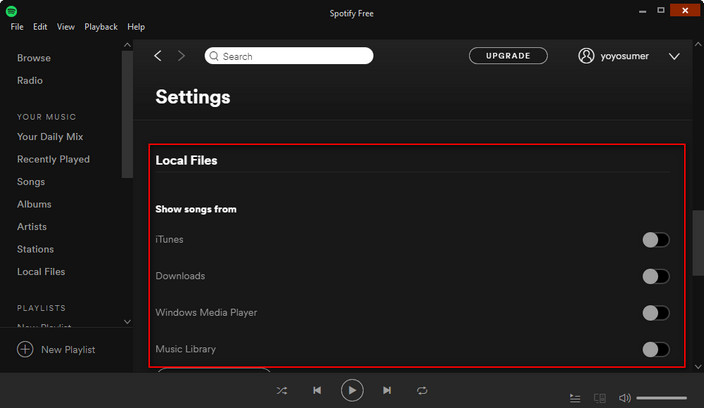Click the New Playlist plus icon

pyautogui.click(x=25, y=349)
